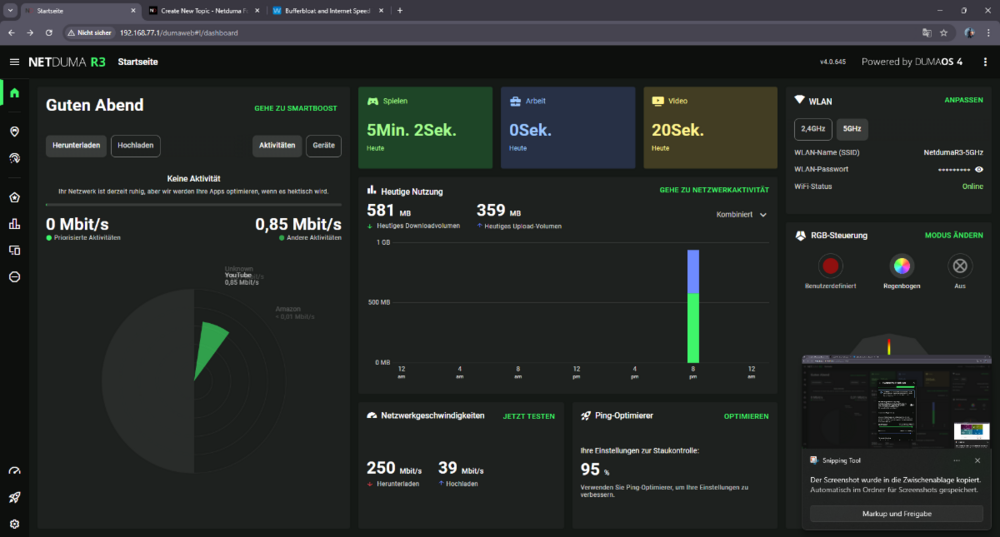Click the bar chart icon in sidebar
This screenshot has height=537, width=1000.
[x=14, y=224]
